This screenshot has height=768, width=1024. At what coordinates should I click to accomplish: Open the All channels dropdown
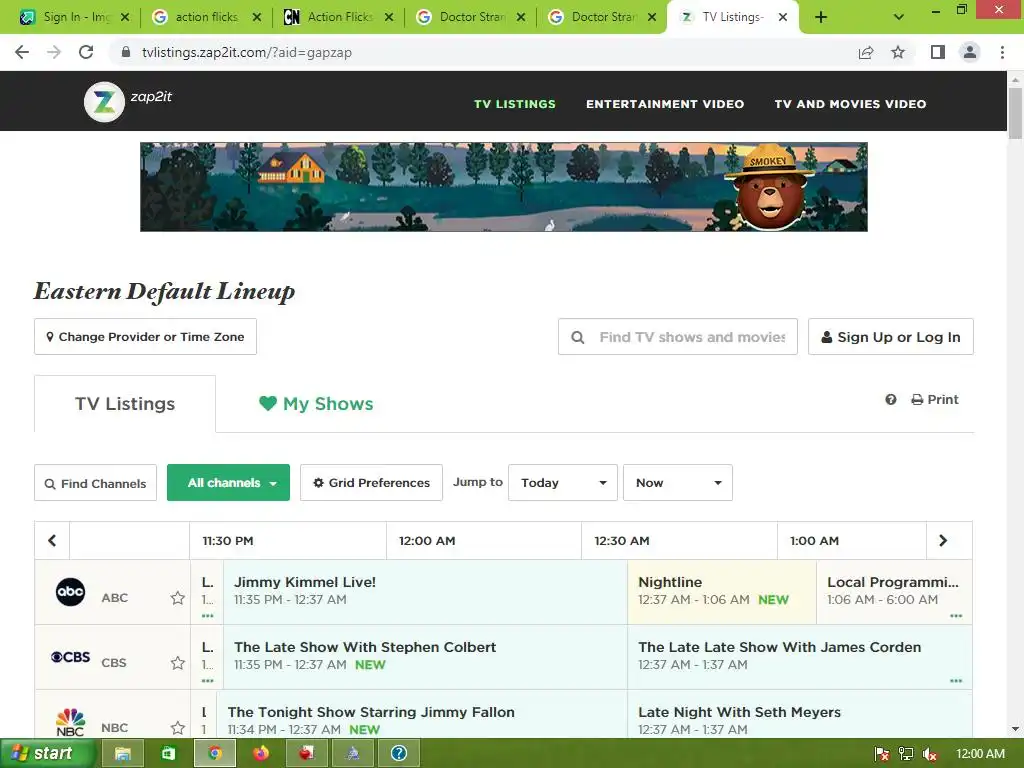229,483
